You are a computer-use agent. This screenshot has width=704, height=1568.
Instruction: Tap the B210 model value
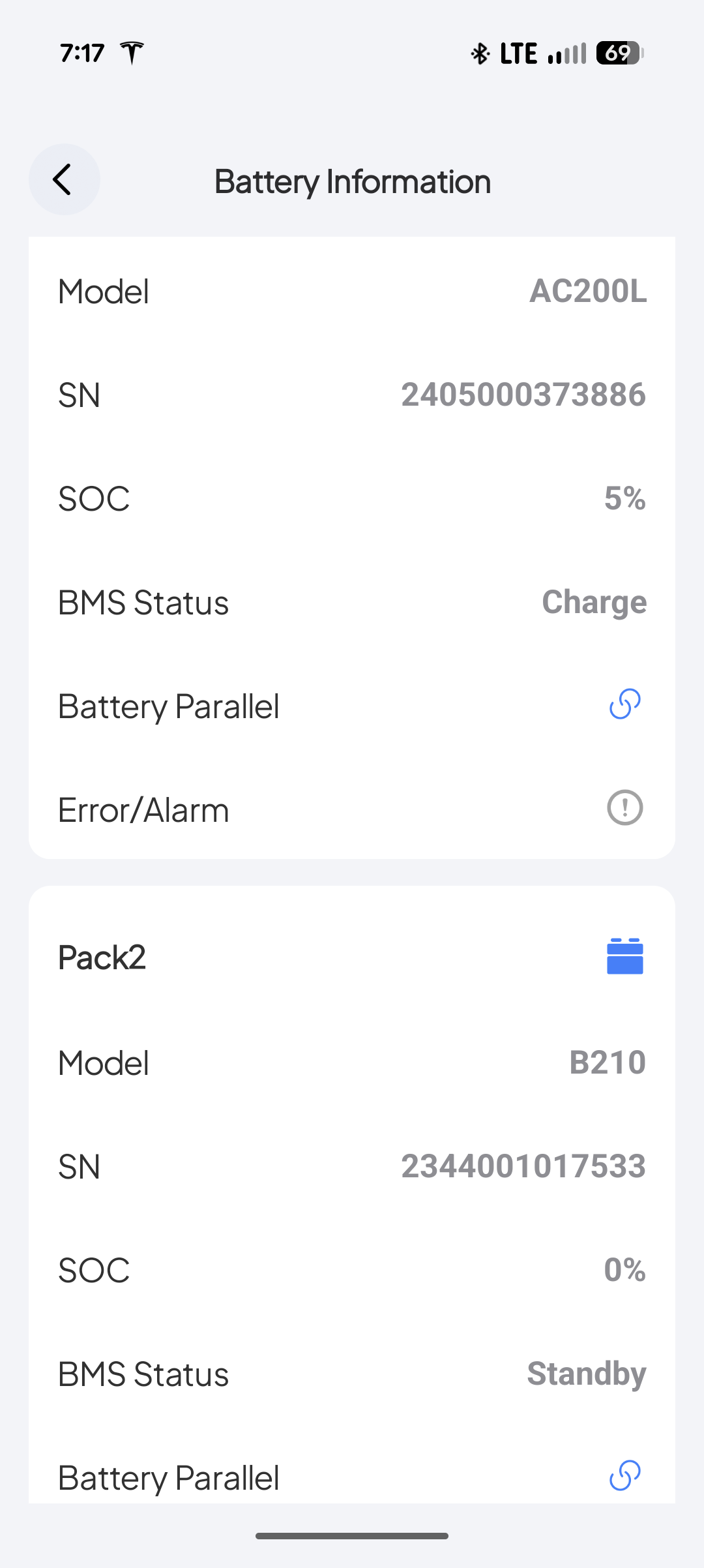click(607, 1063)
